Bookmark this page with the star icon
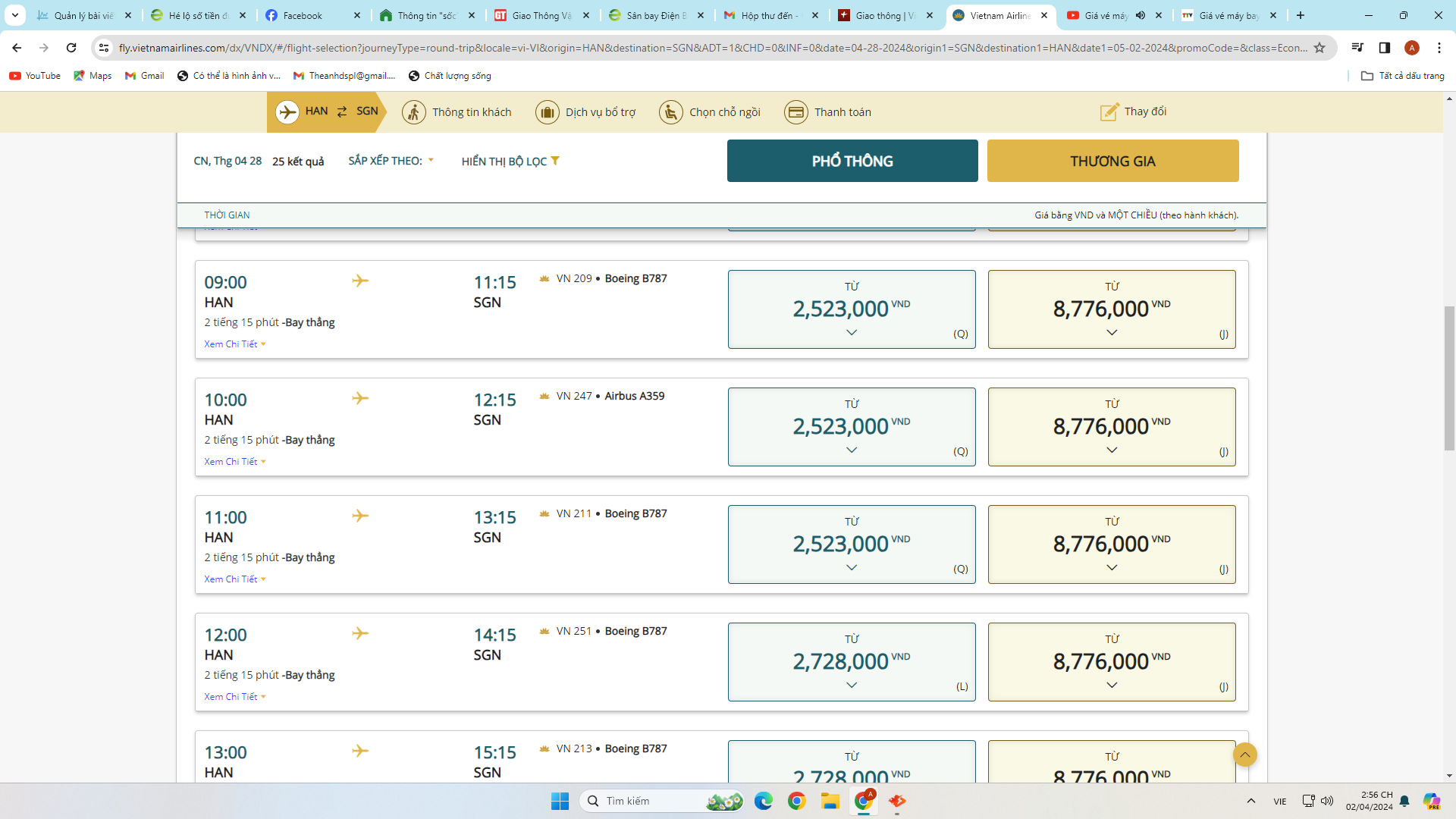This screenshot has height=819, width=1456. coord(1319,48)
